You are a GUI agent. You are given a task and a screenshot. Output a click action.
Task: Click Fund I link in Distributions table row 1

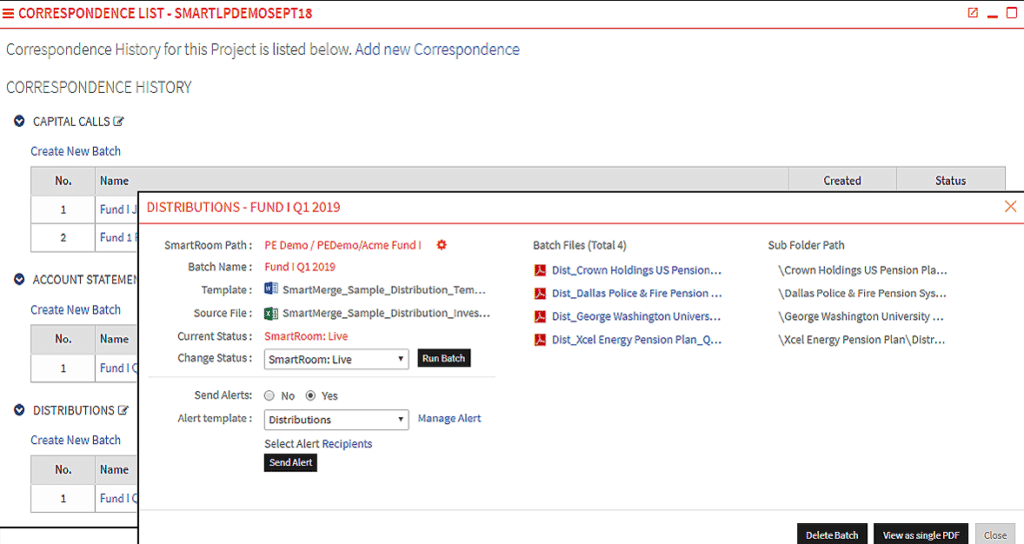(x=118, y=499)
